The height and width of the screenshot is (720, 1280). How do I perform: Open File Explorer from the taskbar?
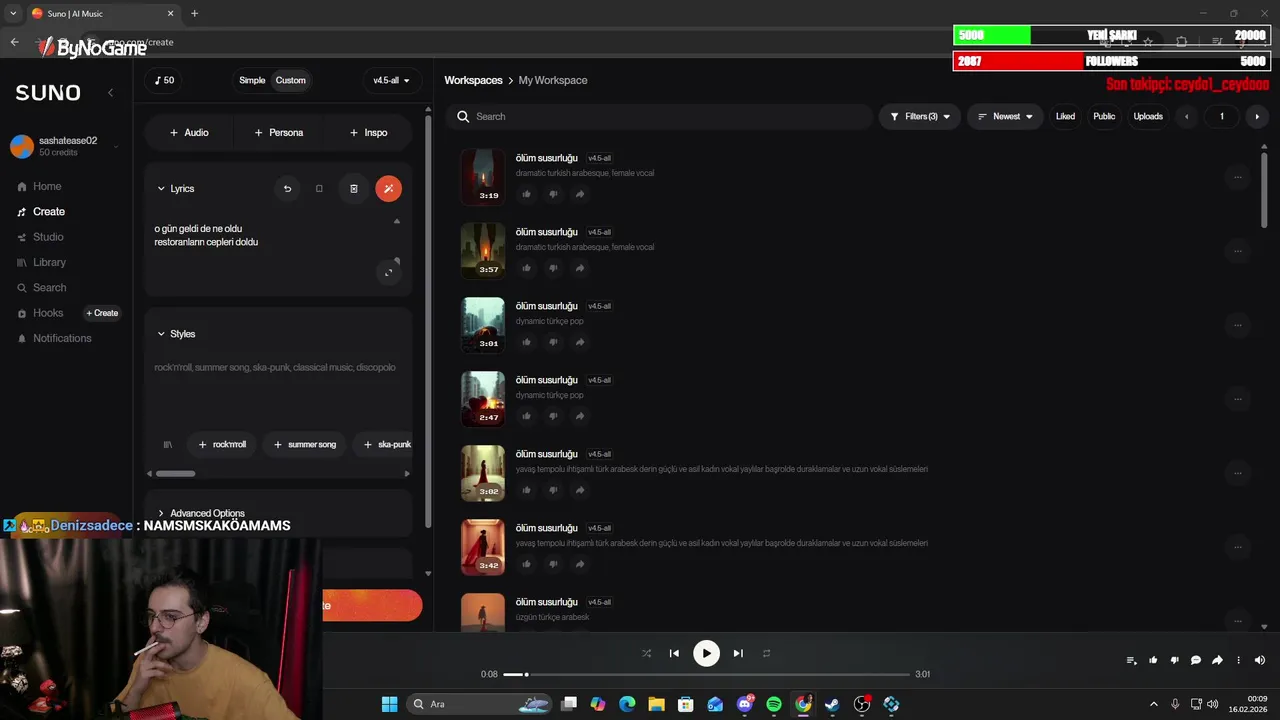click(x=656, y=704)
